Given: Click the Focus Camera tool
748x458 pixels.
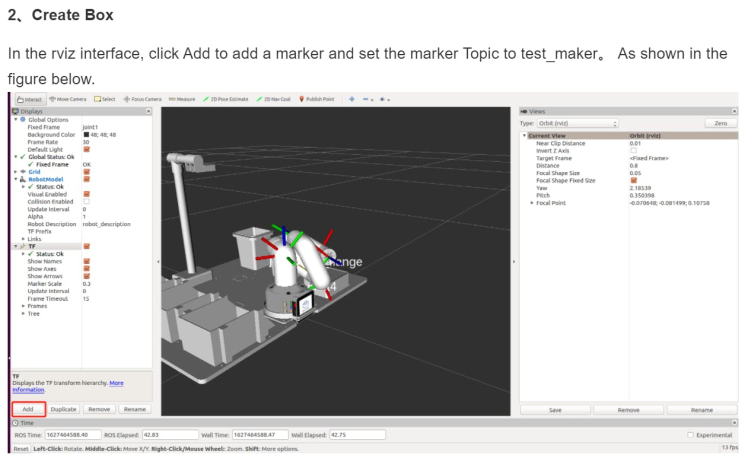Looking at the screenshot, I should click(x=142, y=99).
